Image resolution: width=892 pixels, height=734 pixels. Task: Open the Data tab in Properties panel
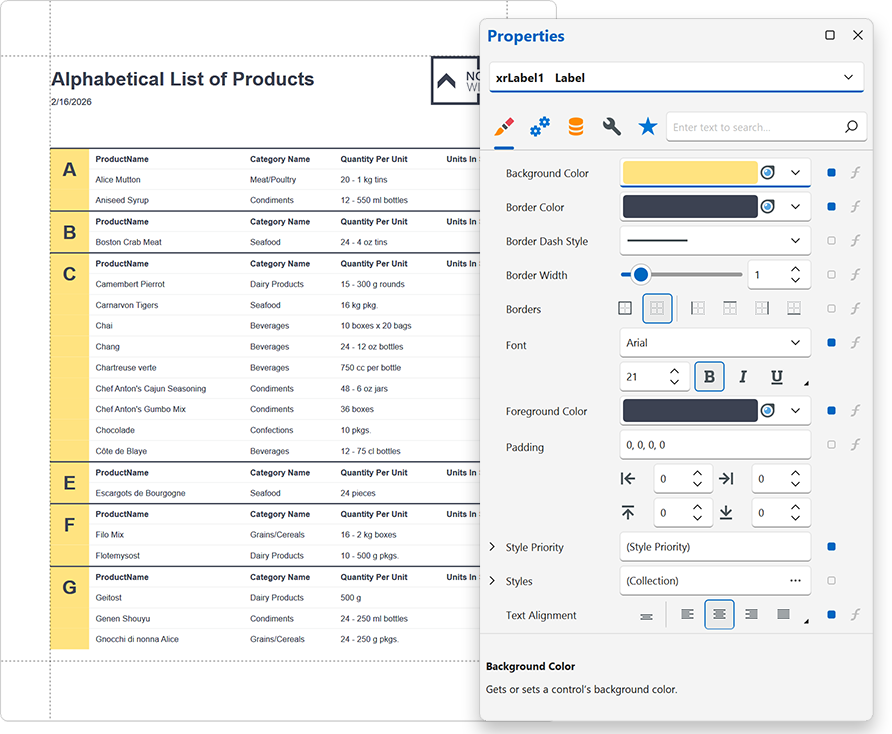tap(577, 126)
